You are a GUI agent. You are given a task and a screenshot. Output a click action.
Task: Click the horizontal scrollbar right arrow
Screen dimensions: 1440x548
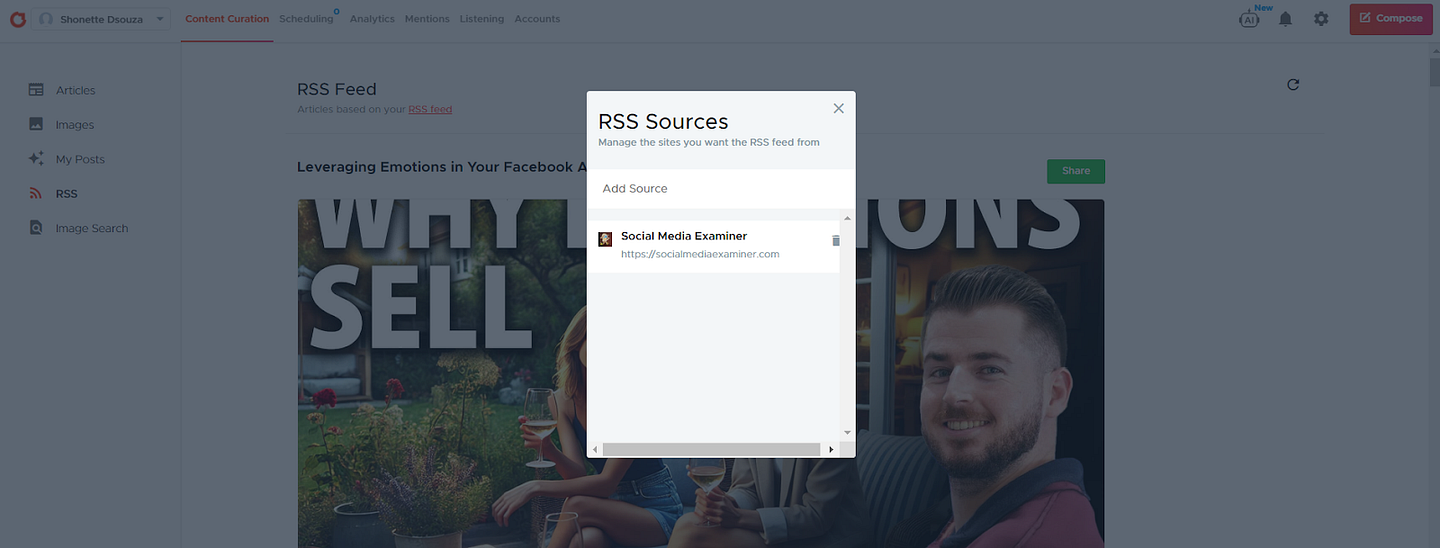tap(831, 450)
